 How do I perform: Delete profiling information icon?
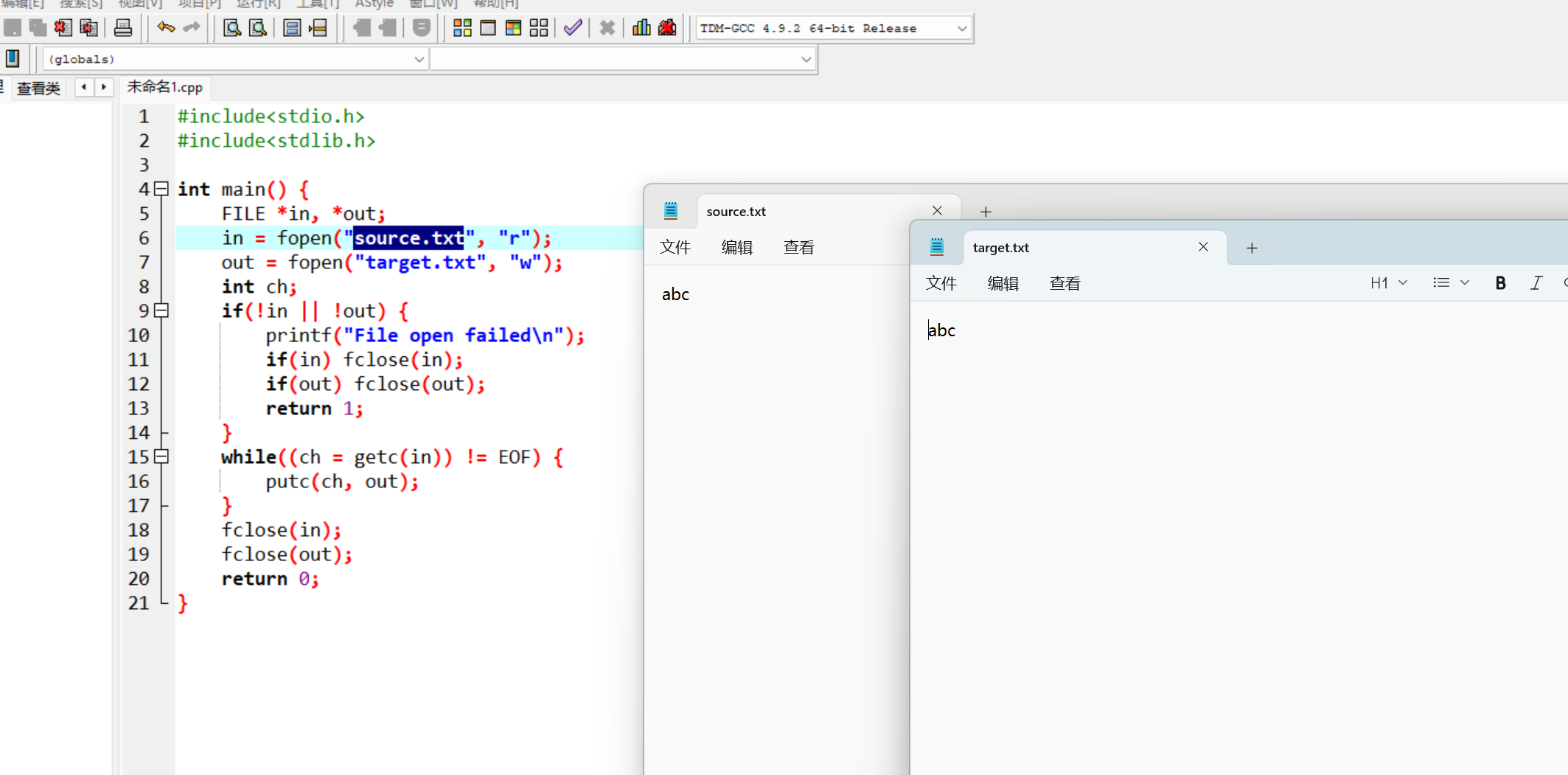[x=667, y=28]
